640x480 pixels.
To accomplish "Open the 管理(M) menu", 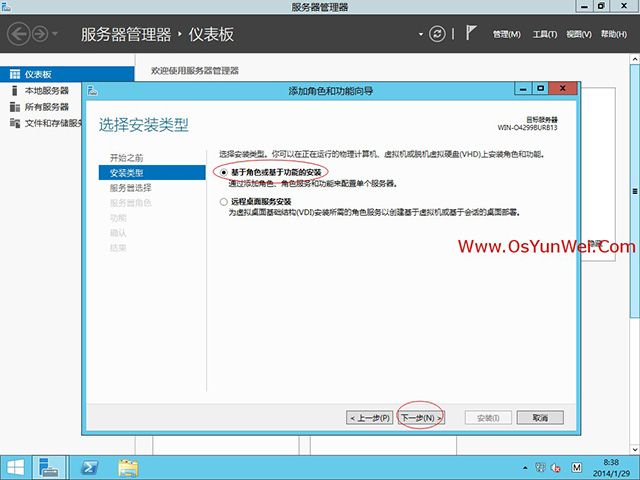I will point(507,35).
